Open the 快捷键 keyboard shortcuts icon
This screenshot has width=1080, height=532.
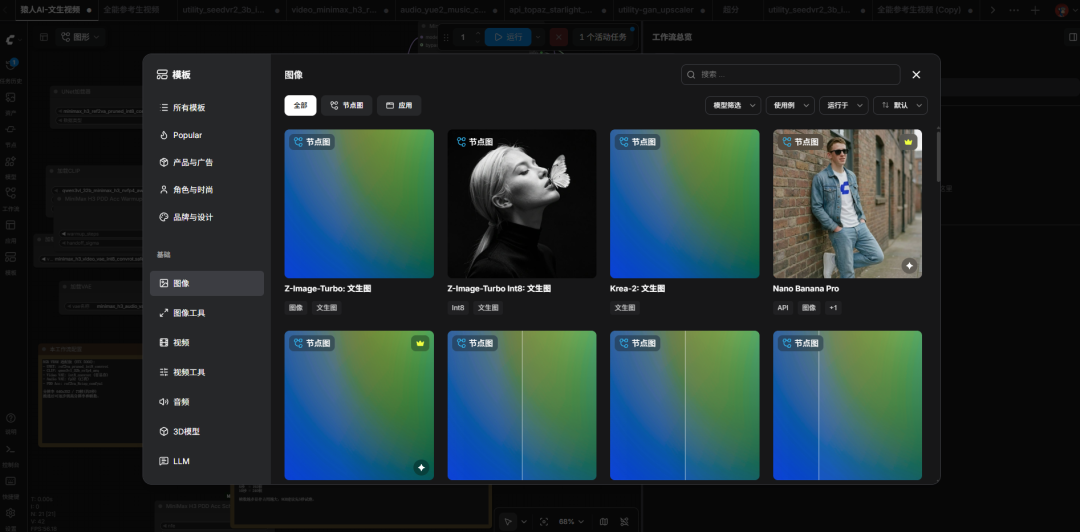(x=10, y=484)
